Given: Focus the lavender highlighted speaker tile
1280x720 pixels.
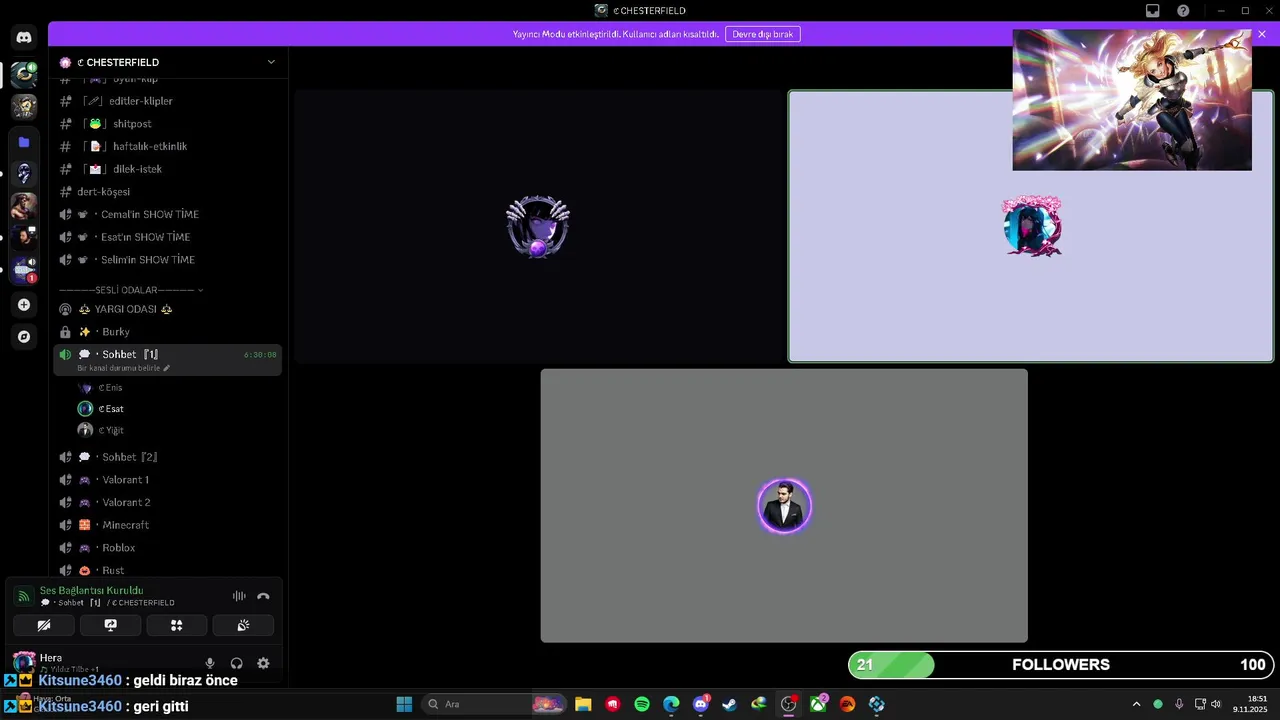Looking at the screenshot, I should click(x=1031, y=227).
